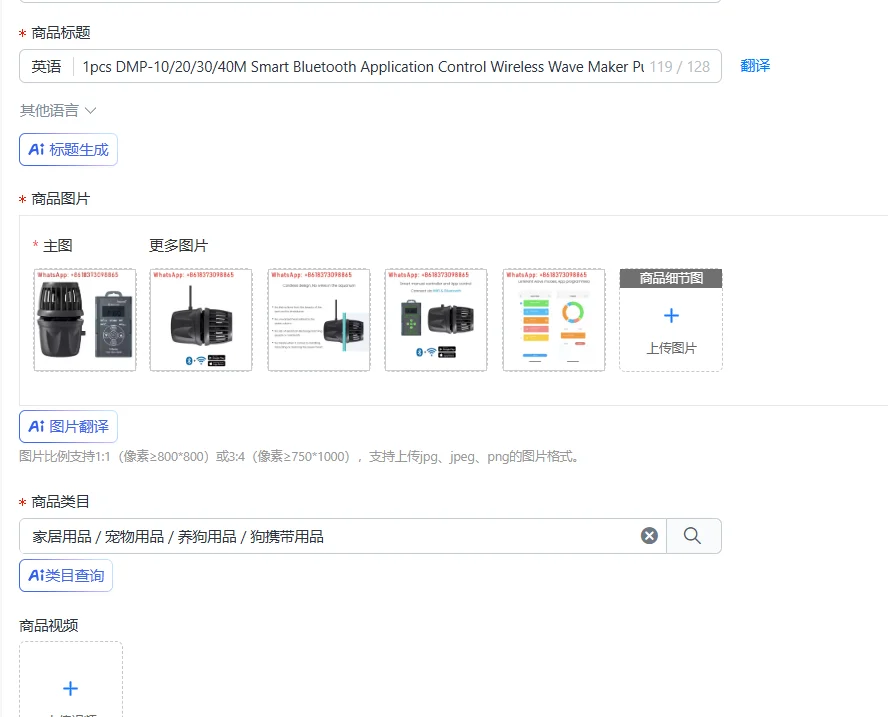Open the app wave modes screenshot thumbnail
Screen dimensions: 888x717
click(x=554, y=320)
